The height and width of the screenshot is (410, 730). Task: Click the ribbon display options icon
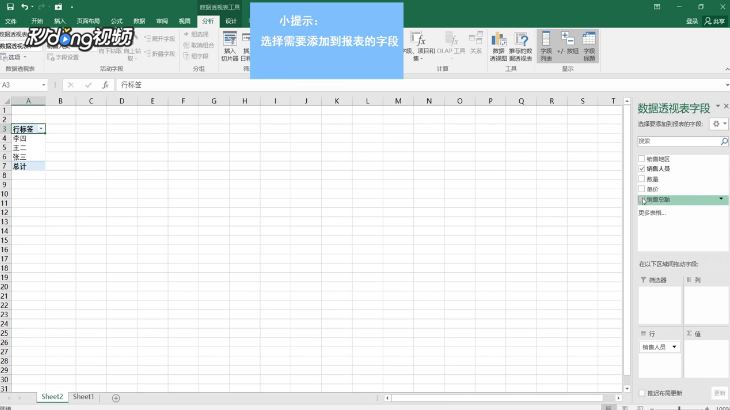point(657,7)
